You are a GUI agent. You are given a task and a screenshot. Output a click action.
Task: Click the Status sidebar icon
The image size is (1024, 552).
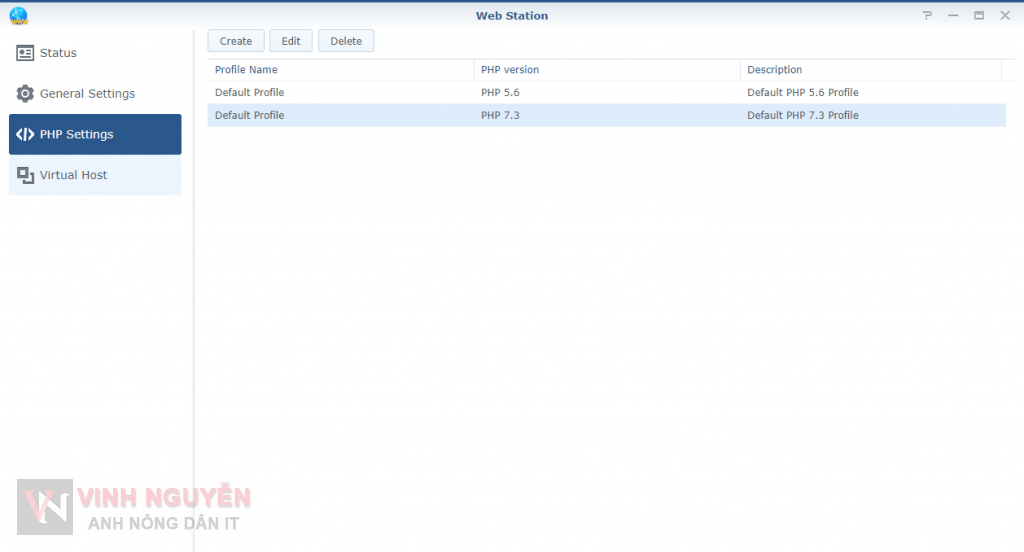(25, 53)
